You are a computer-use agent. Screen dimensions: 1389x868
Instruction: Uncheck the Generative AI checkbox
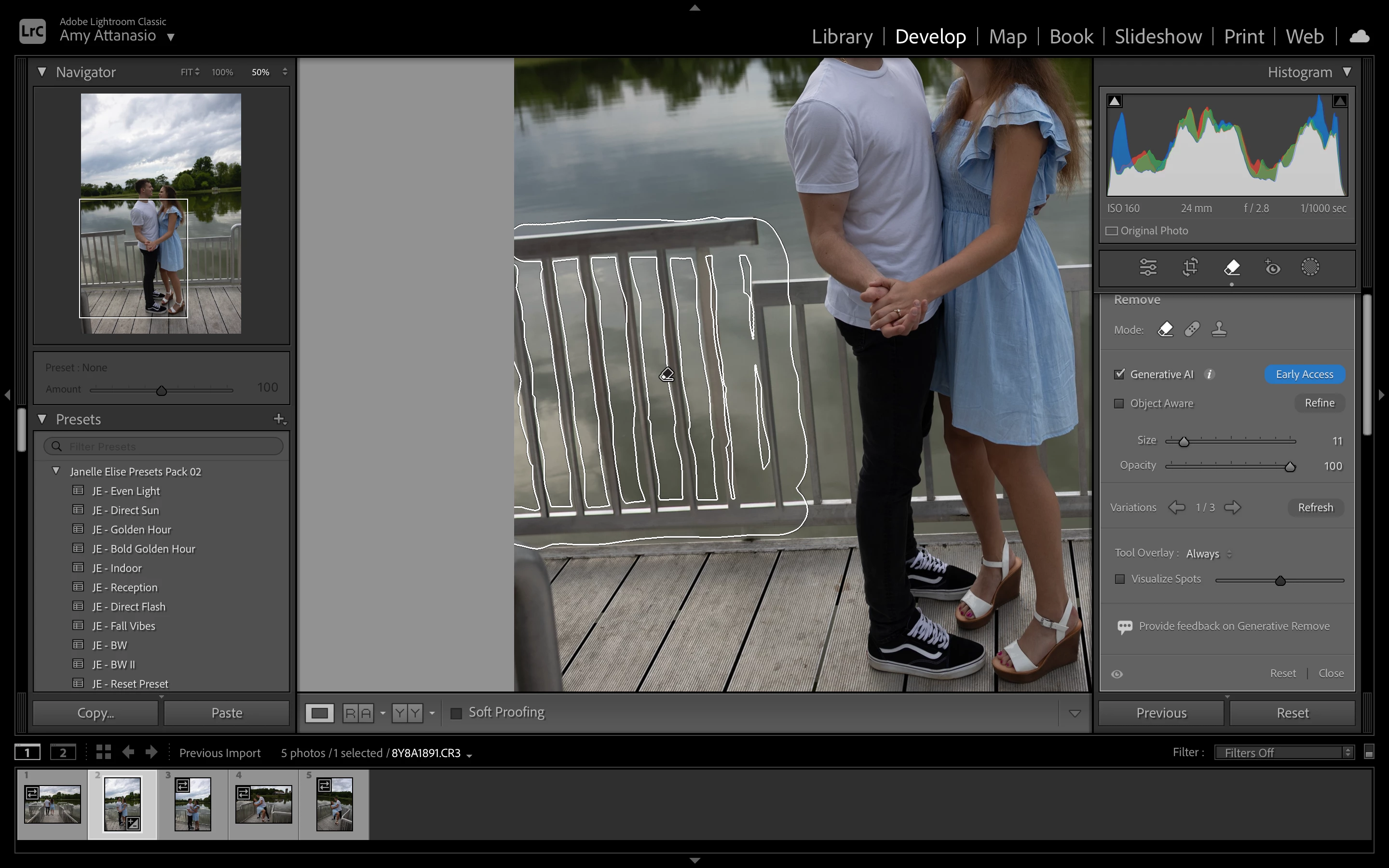tap(1119, 374)
